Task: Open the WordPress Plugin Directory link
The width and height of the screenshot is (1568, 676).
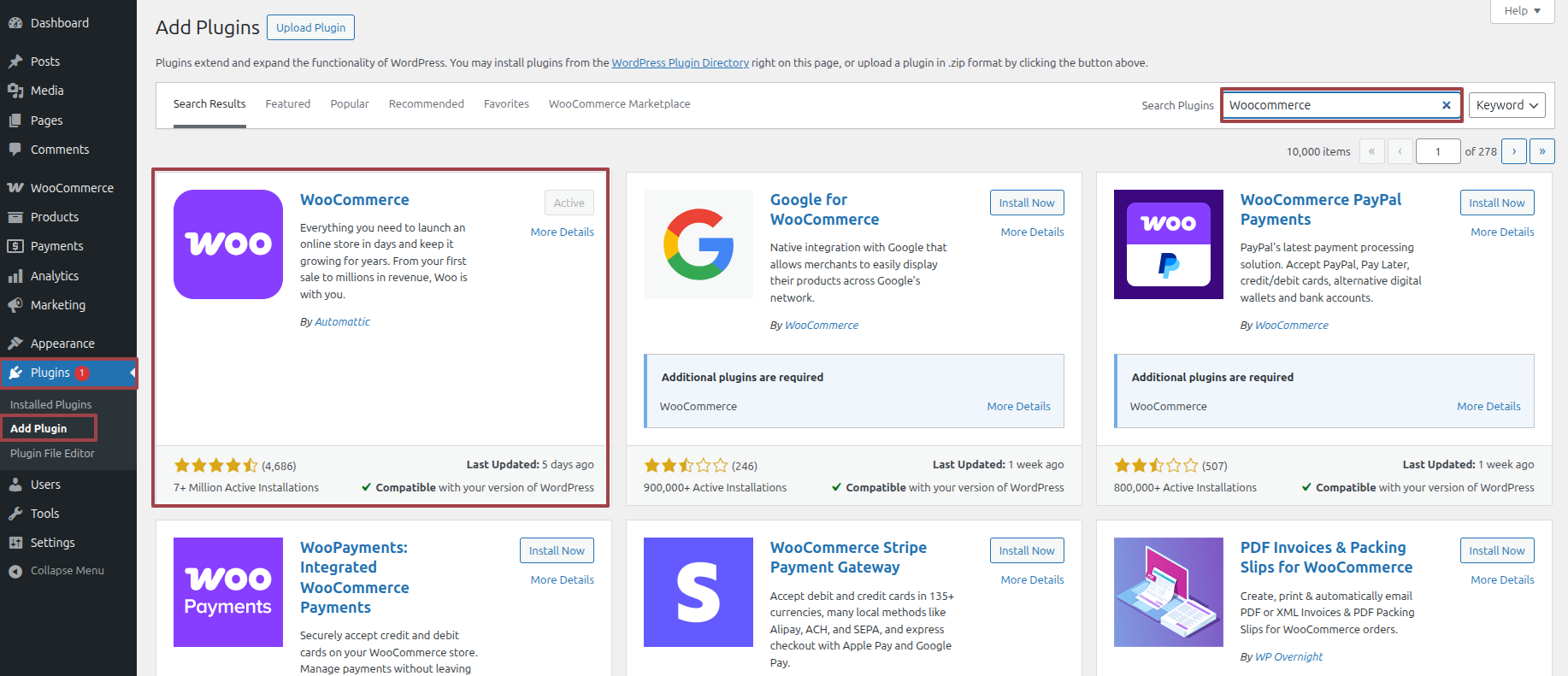Action: (x=680, y=63)
